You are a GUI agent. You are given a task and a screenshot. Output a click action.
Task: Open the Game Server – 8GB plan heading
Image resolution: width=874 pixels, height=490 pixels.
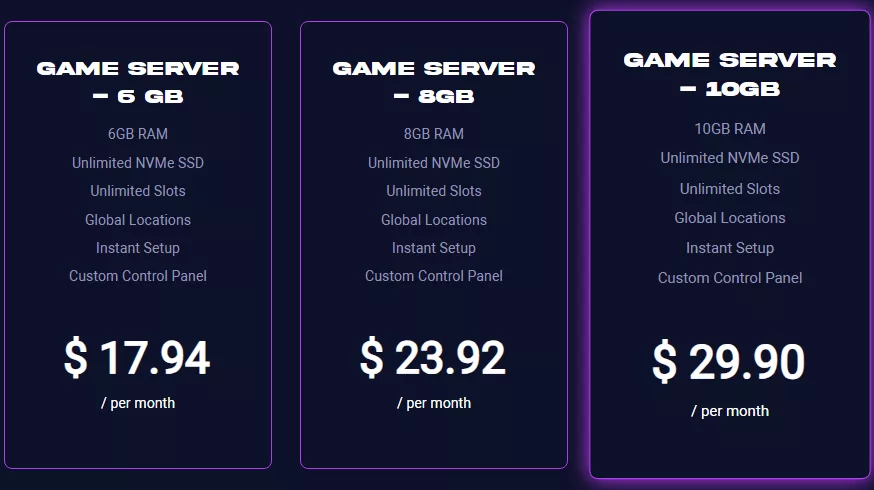(434, 83)
